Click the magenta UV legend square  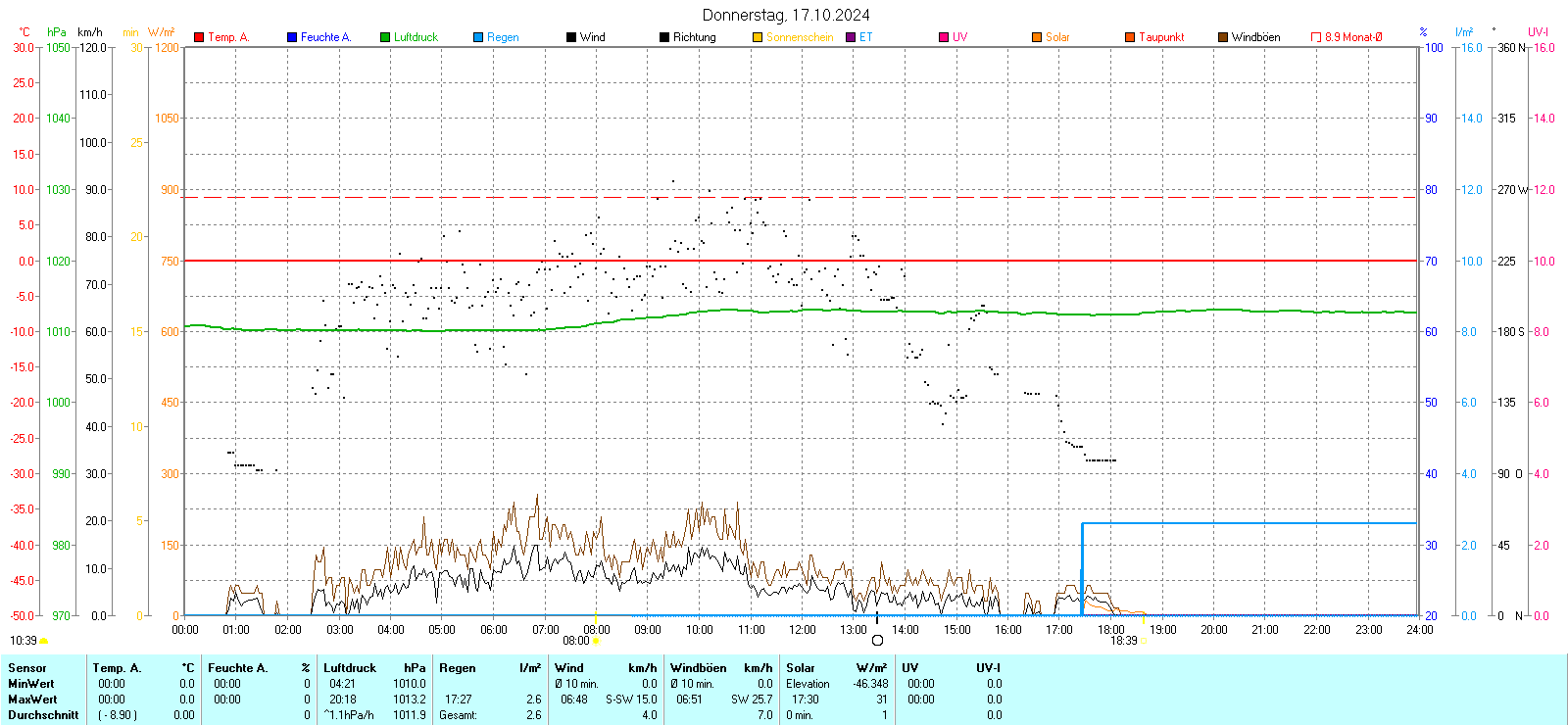pyautogui.click(x=944, y=37)
